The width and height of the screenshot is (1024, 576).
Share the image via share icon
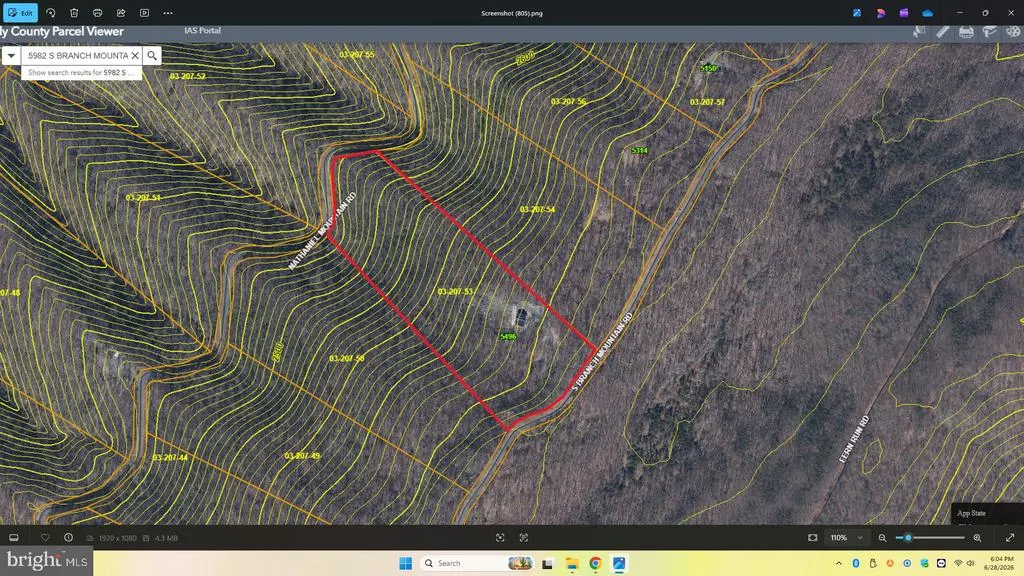coord(121,12)
